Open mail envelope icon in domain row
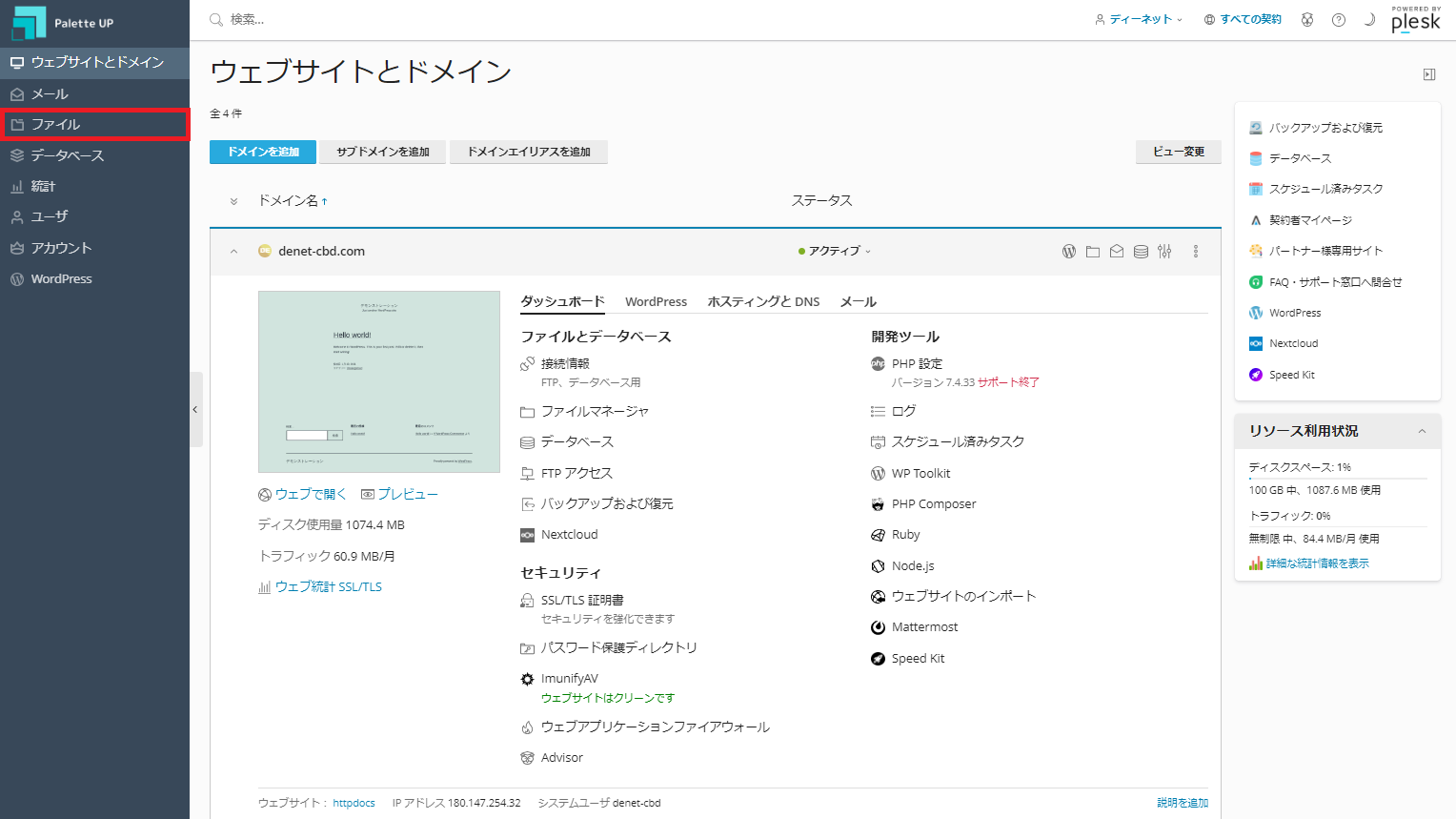Viewport: 1456px width, 819px height. (x=1117, y=252)
